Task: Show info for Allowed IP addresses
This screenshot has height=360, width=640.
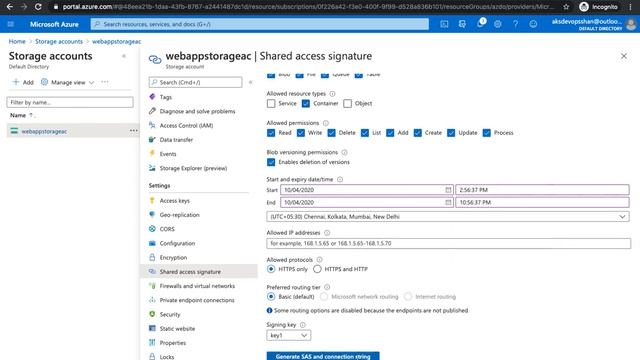Action: coord(327,233)
